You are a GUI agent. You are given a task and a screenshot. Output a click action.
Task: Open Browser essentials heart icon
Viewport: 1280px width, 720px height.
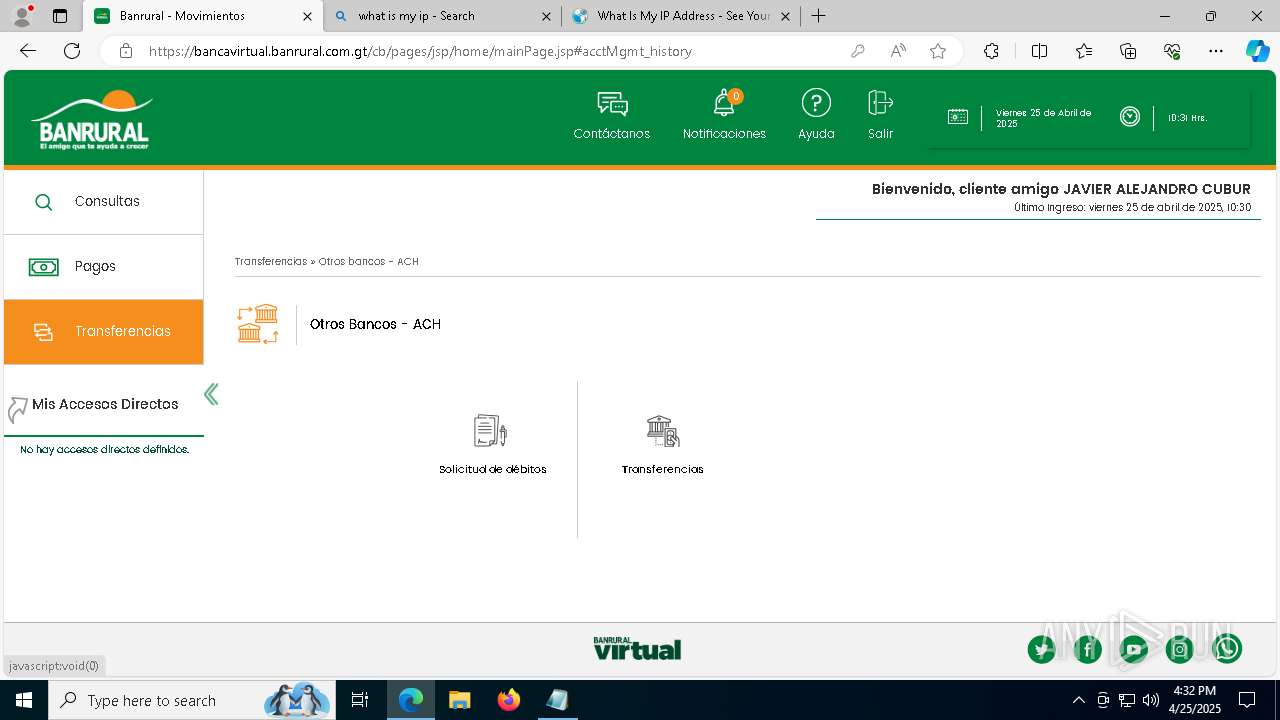coord(1172,51)
